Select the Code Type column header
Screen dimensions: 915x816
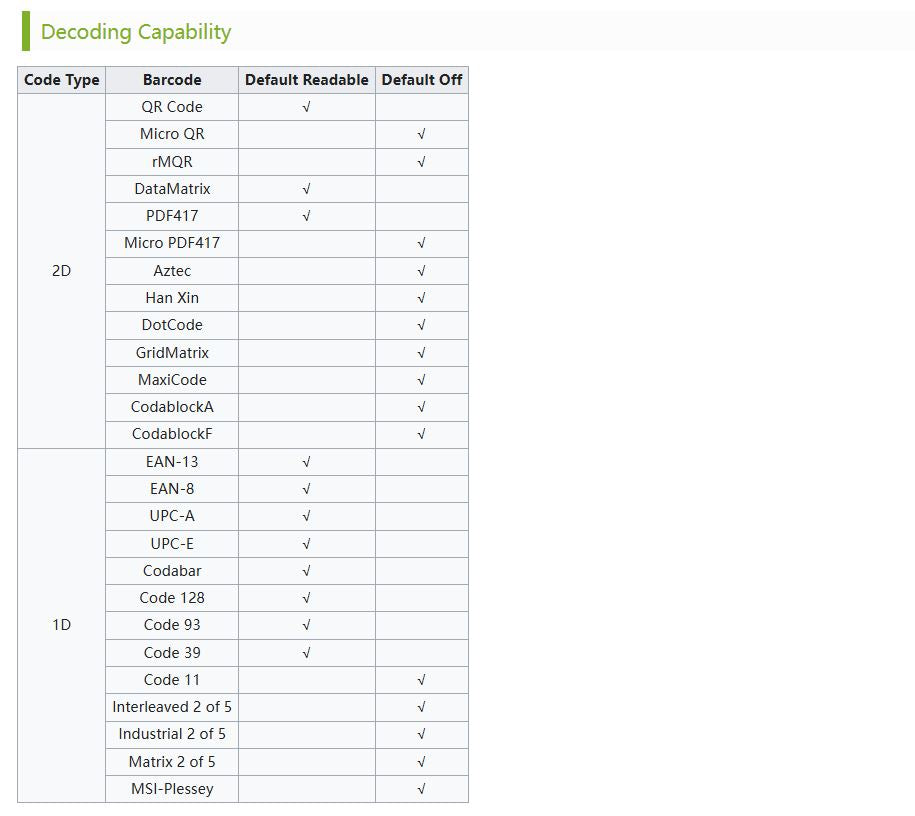pyautogui.click(x=61, y=80)
